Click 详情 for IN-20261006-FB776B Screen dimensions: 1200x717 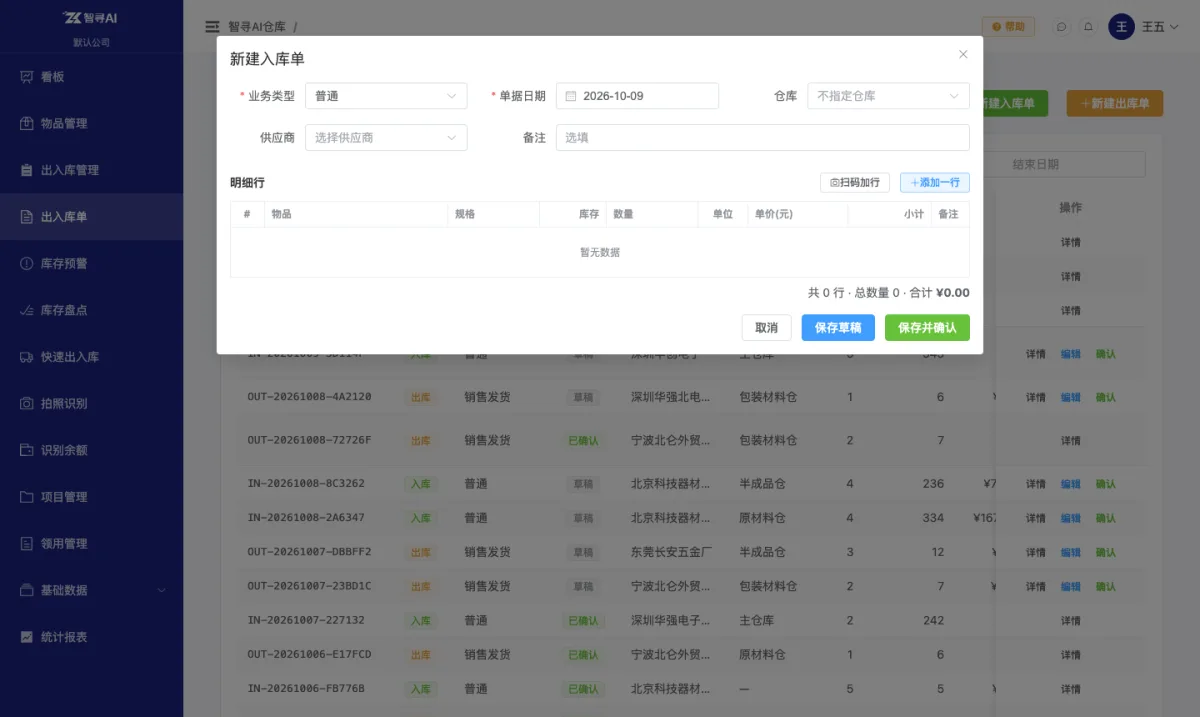coord(1071,689)
